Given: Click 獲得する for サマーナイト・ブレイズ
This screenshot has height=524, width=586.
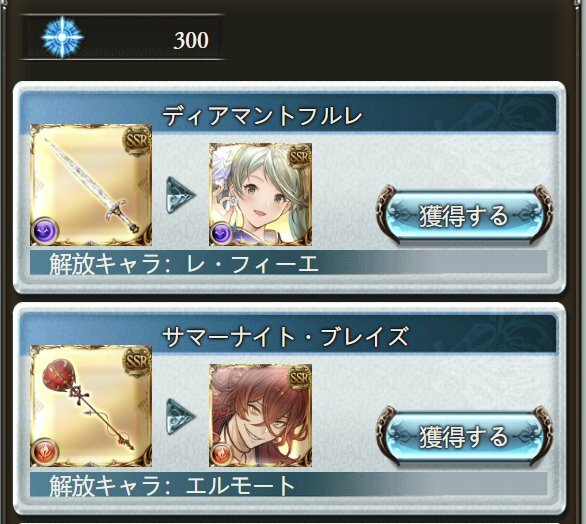Looking at the screenshot, I should (464, 437).
